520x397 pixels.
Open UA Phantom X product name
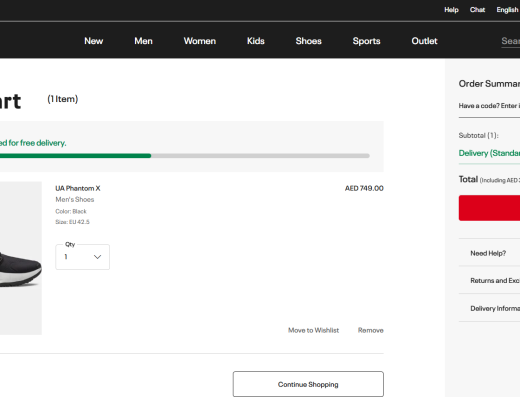[x=78, y=188]
